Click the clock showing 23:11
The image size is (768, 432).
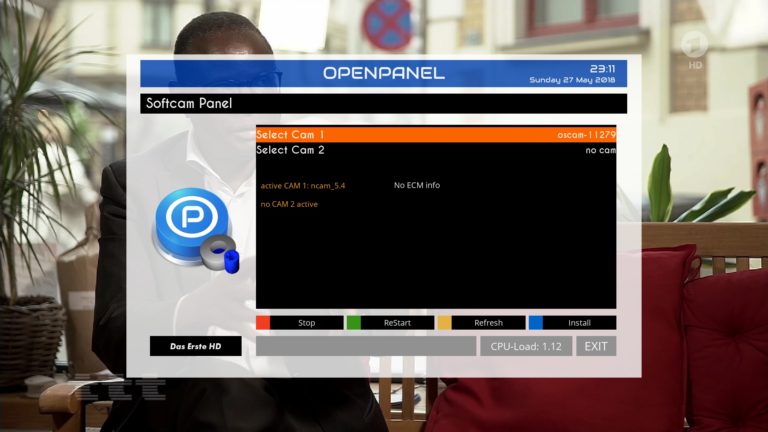(602, 69)
